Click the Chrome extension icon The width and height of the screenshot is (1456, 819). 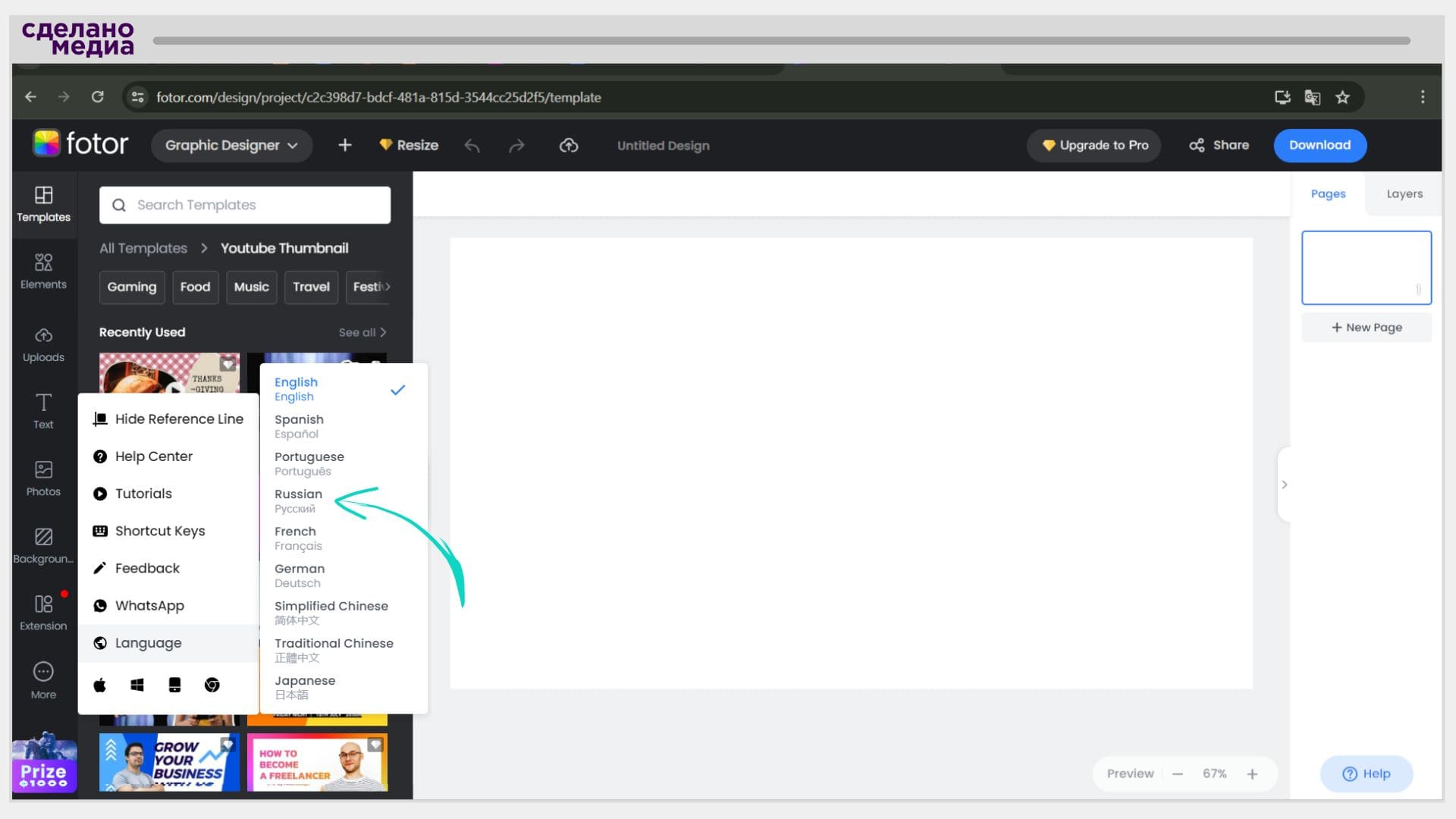[x=212, y=686]
